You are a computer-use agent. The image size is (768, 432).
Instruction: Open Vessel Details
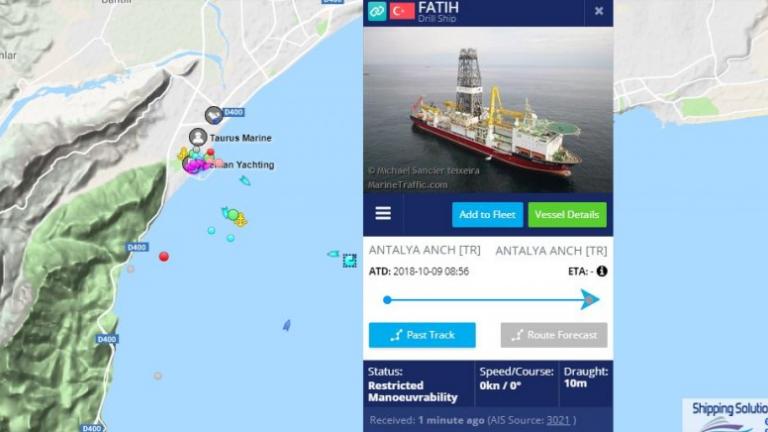click(567, 215)
